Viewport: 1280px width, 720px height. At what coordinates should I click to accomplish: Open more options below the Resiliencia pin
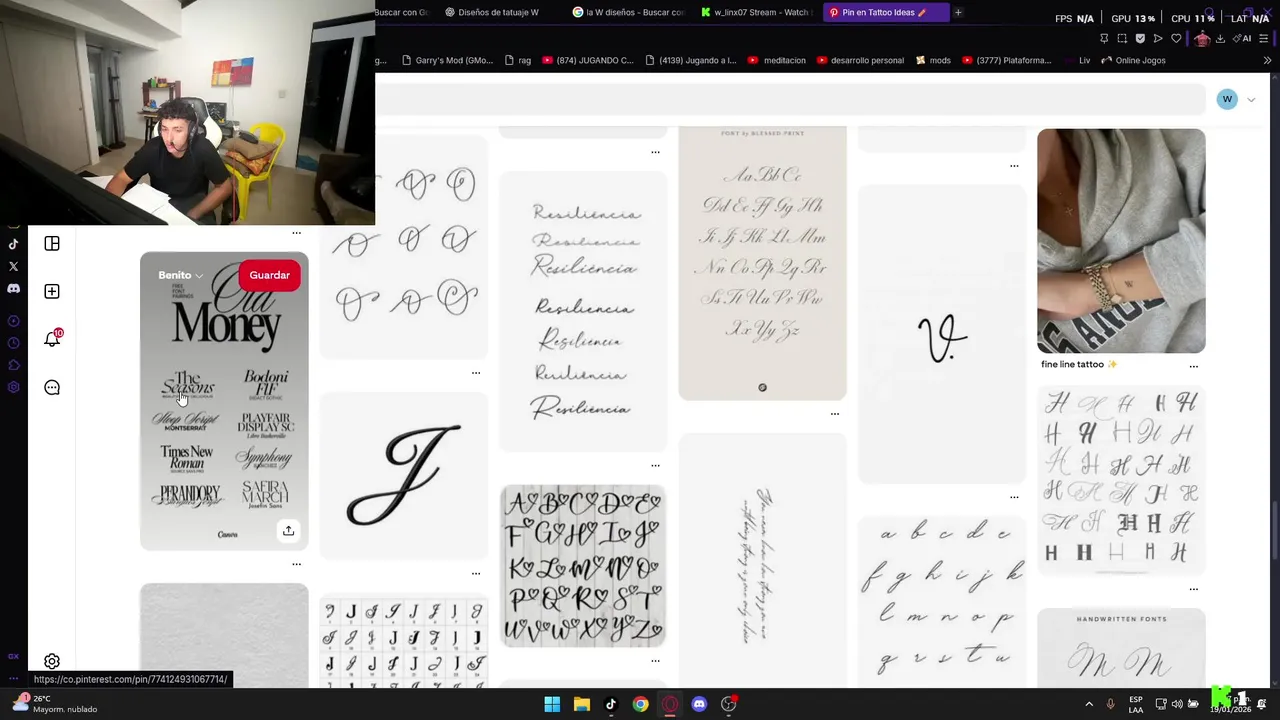pyautogui.click(x=655, y=465)
